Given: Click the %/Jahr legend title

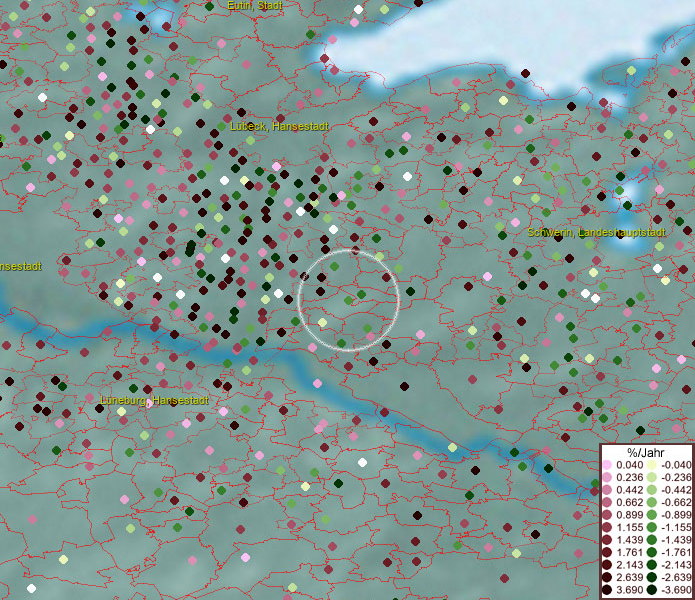Looking at the screenshot, I should point(646,451).
